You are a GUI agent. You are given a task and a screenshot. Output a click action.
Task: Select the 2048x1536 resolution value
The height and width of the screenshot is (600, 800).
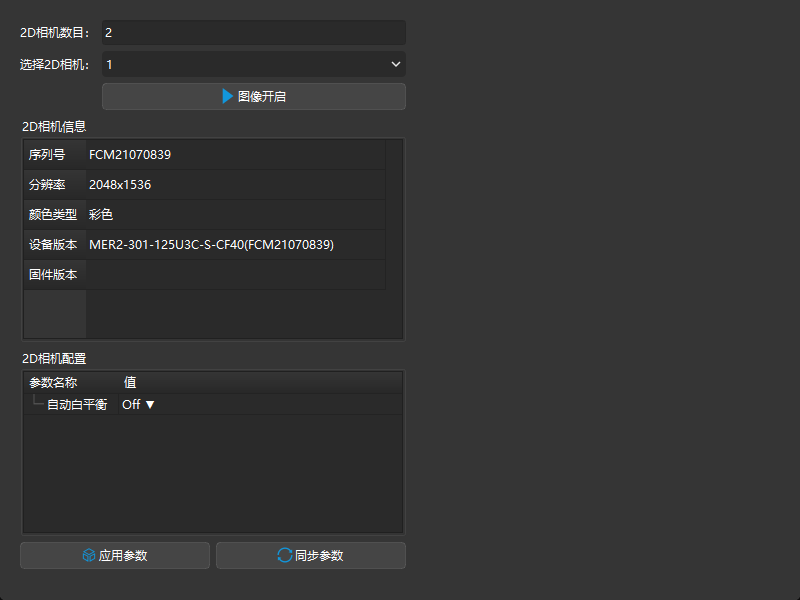tap(235, 185)
